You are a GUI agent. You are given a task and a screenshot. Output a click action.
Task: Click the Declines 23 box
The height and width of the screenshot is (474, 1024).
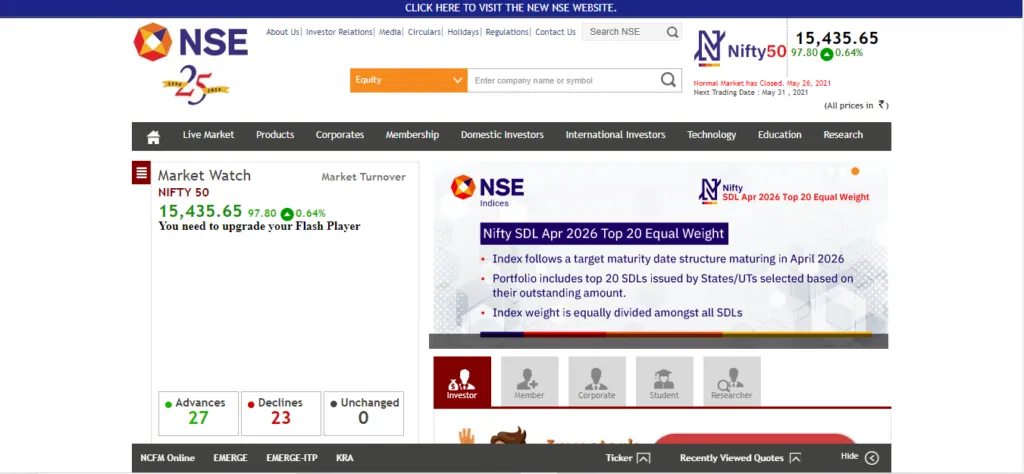281,413
